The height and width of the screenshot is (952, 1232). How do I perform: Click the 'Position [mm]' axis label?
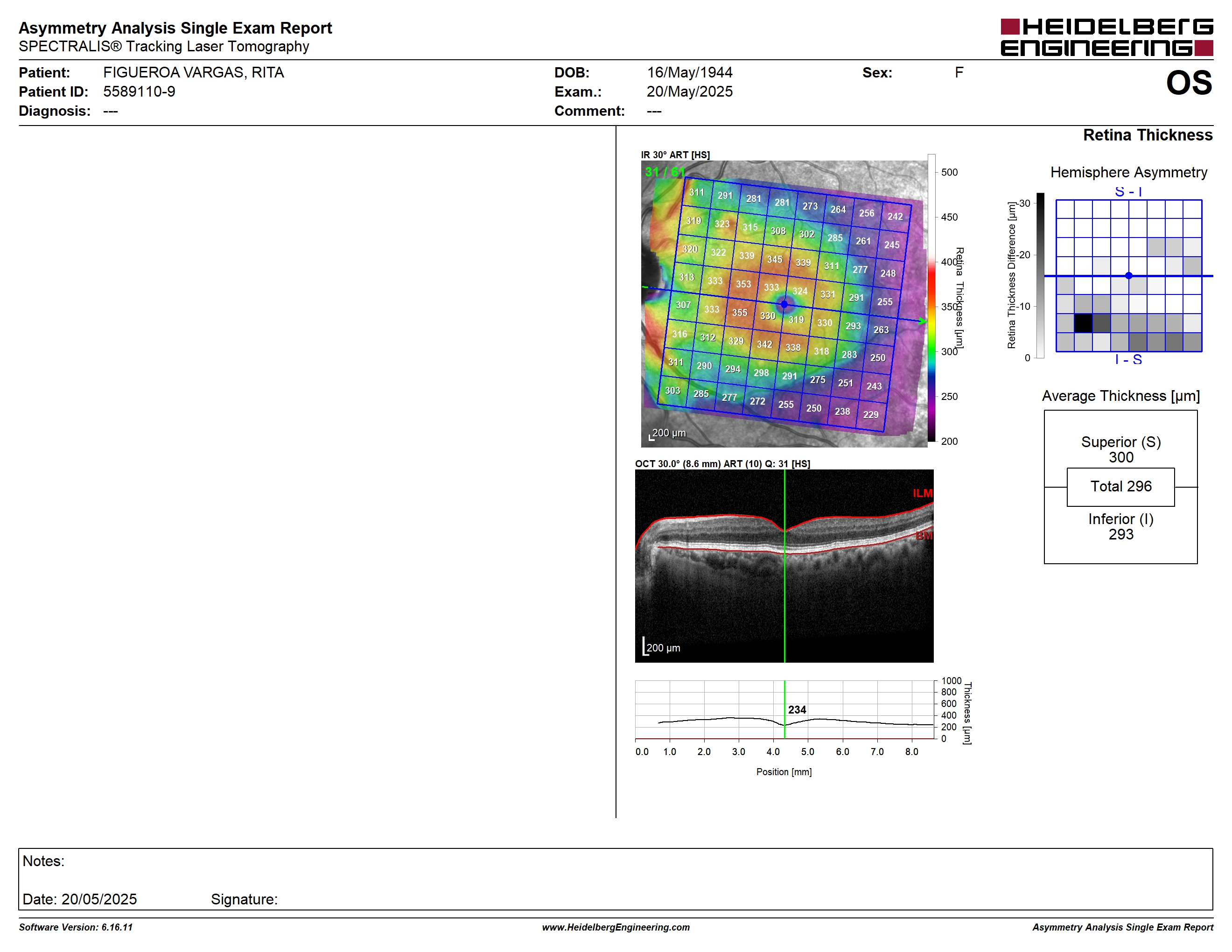784,771
